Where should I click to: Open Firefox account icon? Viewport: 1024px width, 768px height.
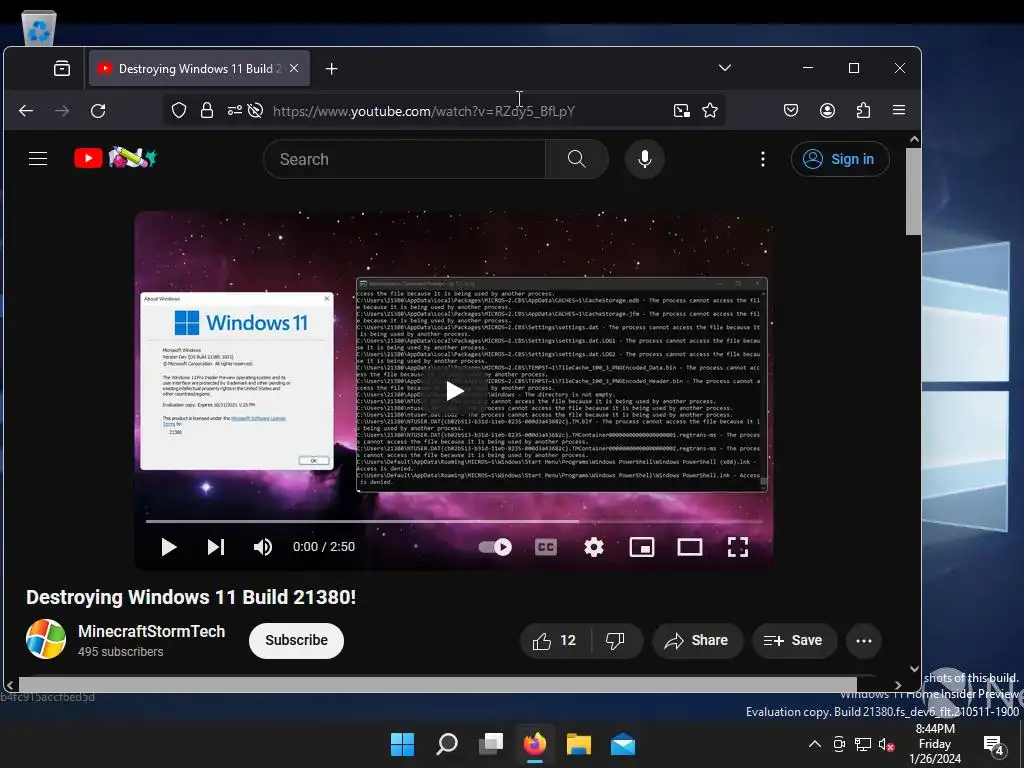point(827,110)
